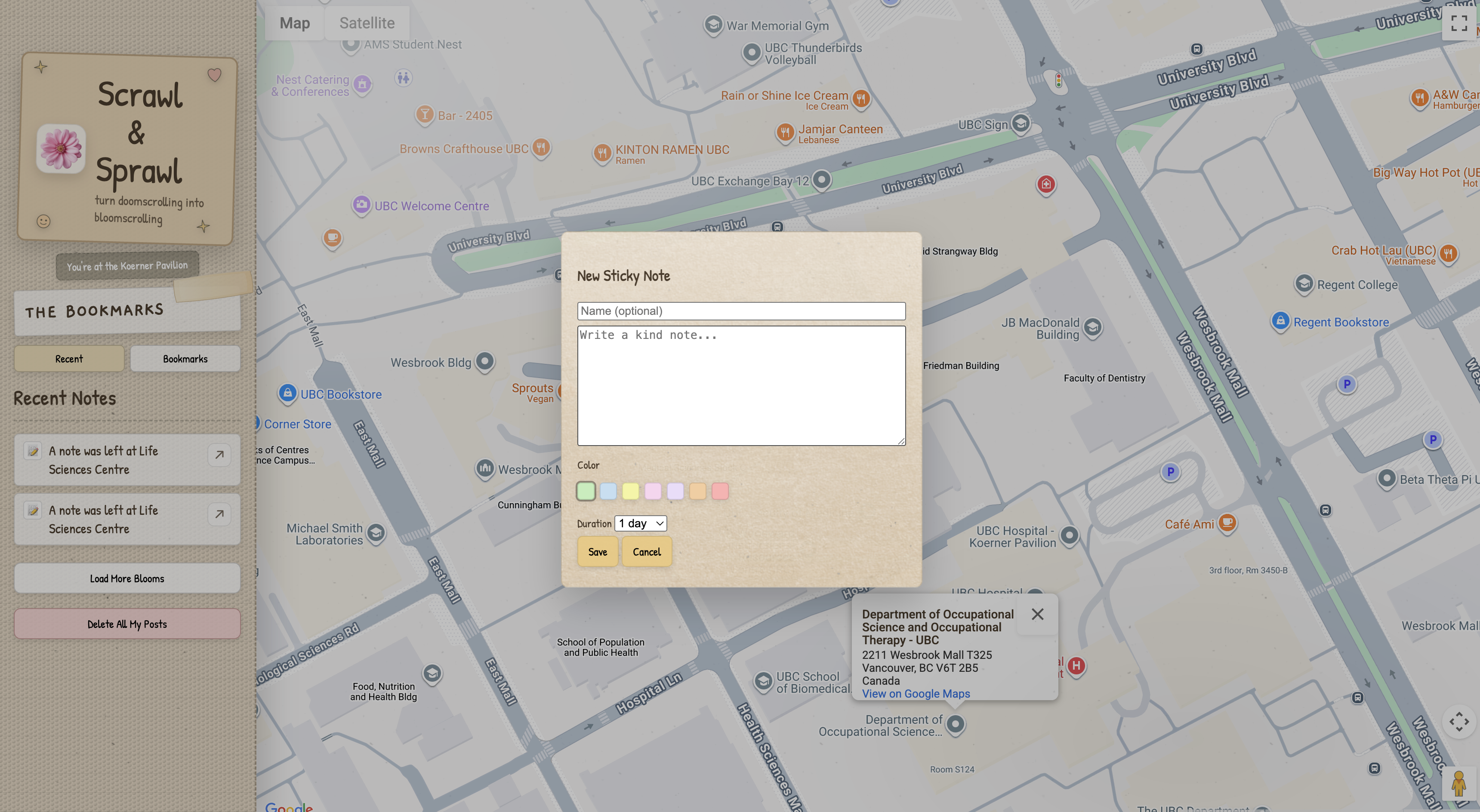Open the Duration dropdown
Viewport: 1480px width, 812px height.
pyautogui.click(x=641, y=523)
